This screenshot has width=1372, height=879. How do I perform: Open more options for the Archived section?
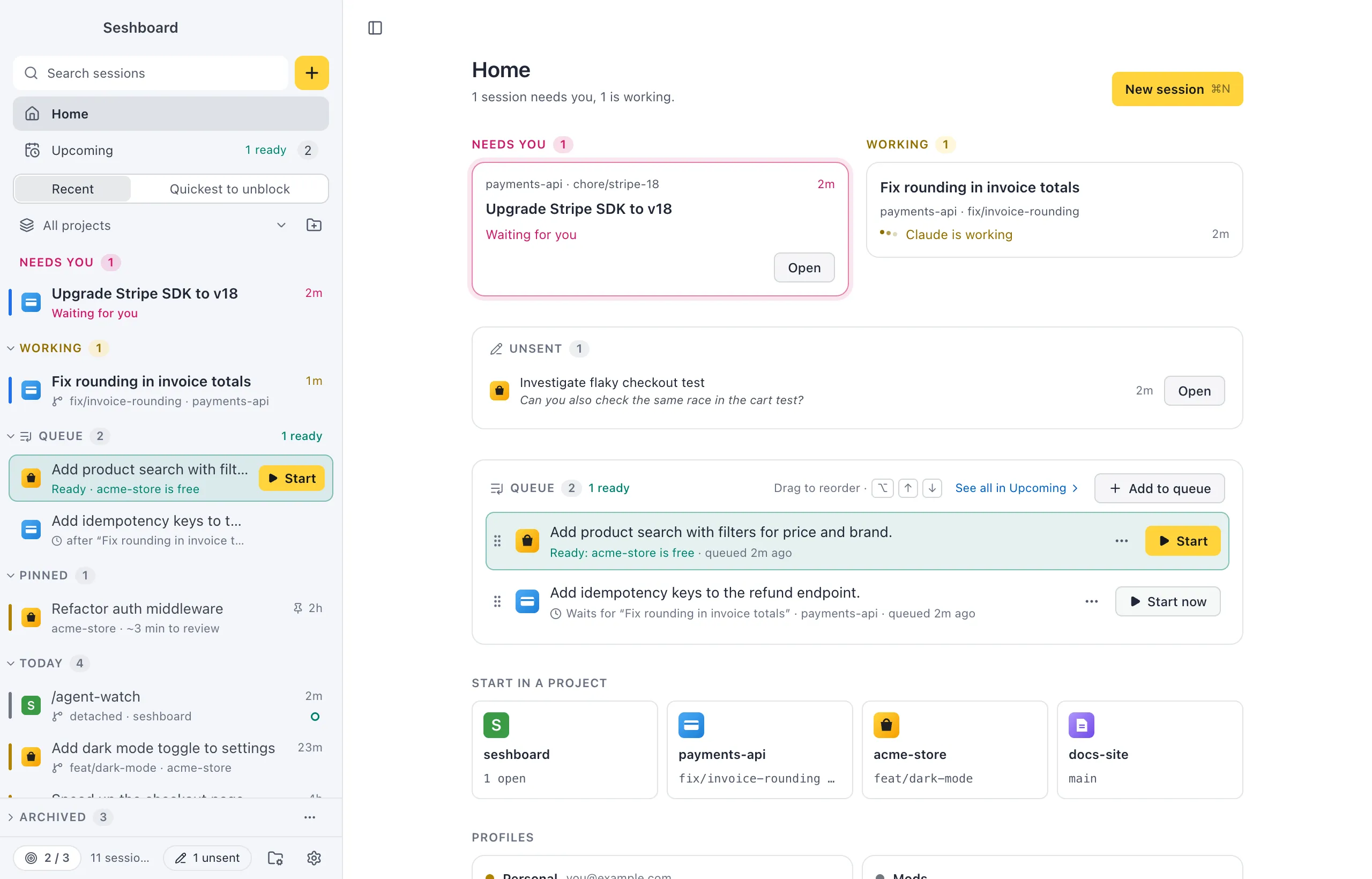click(x=310, y=817)
